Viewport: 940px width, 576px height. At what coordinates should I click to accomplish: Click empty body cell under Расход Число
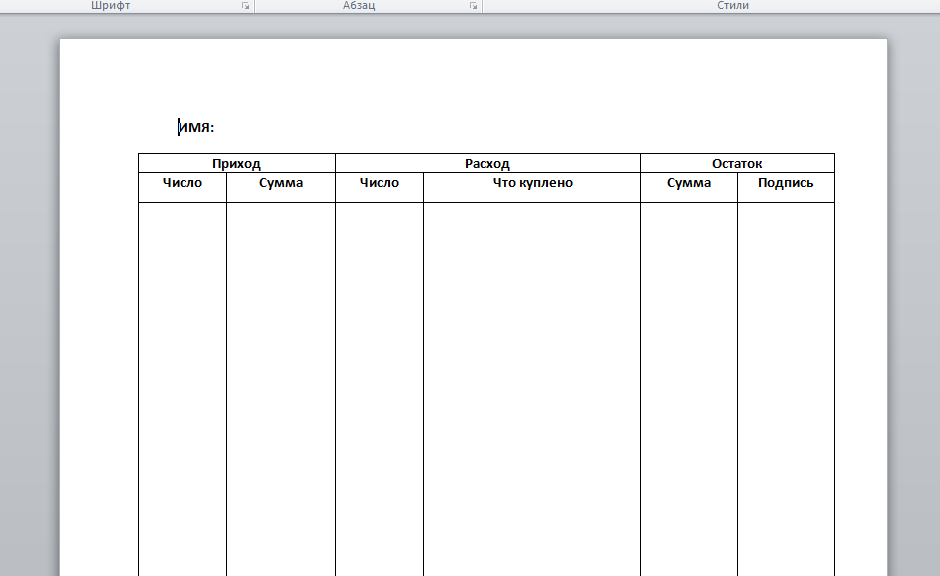379,380
